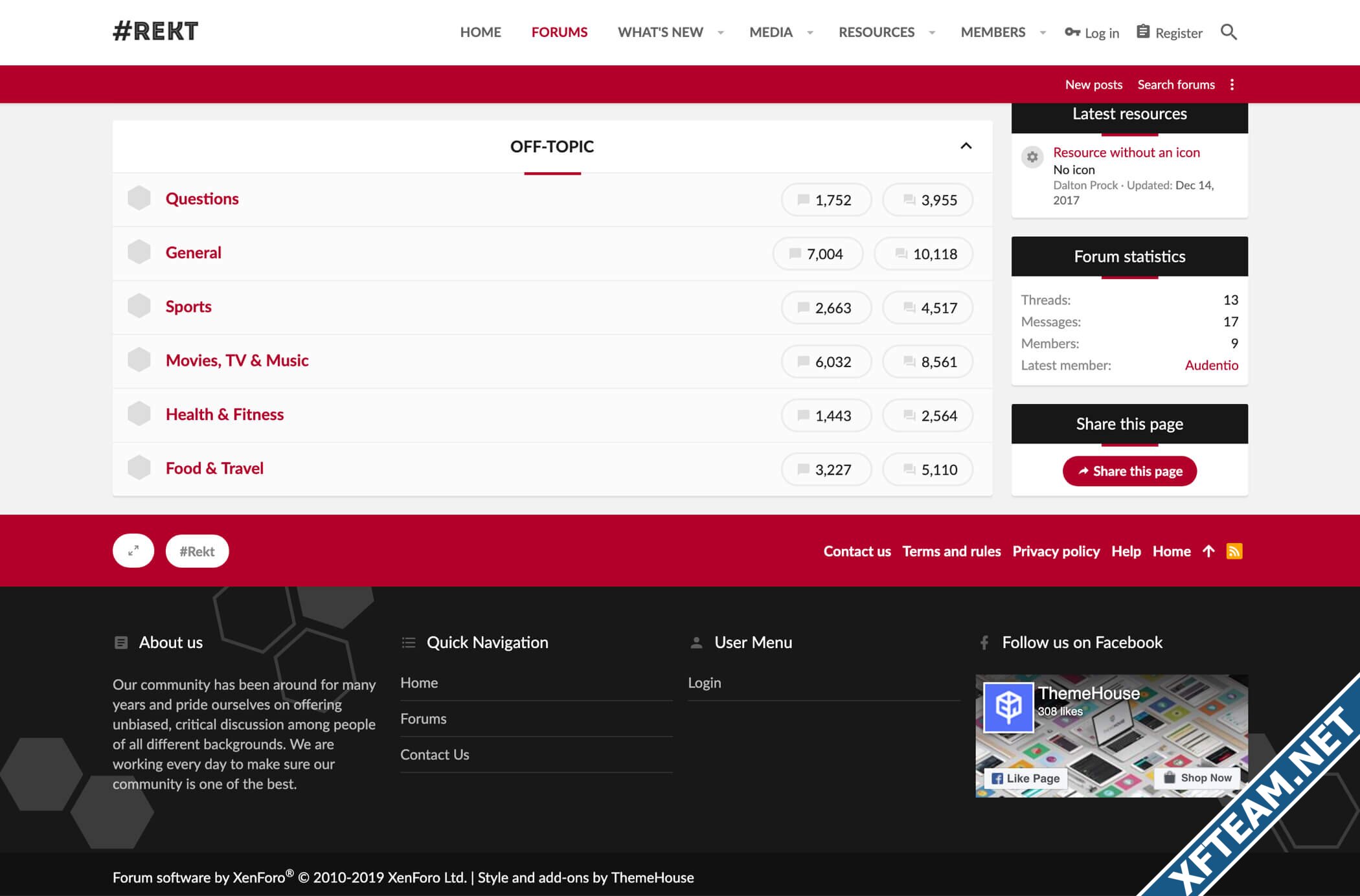Click the ThemeHouse Facebook logo

tap(1008, 707)
